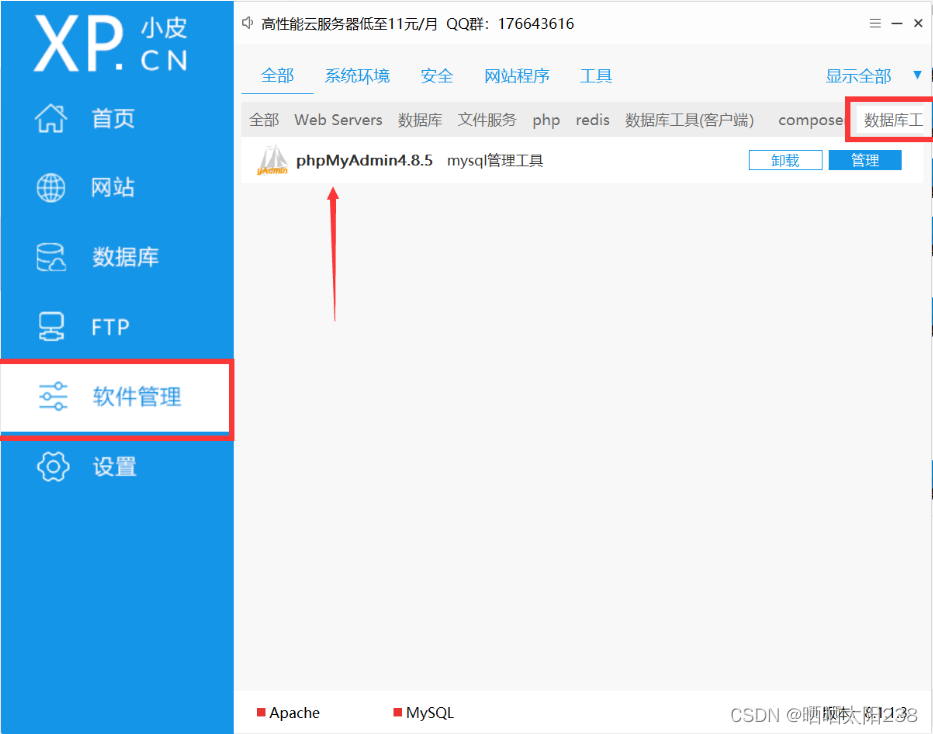
Task: Select the 工具 category tab
Action: coord(595,75)
